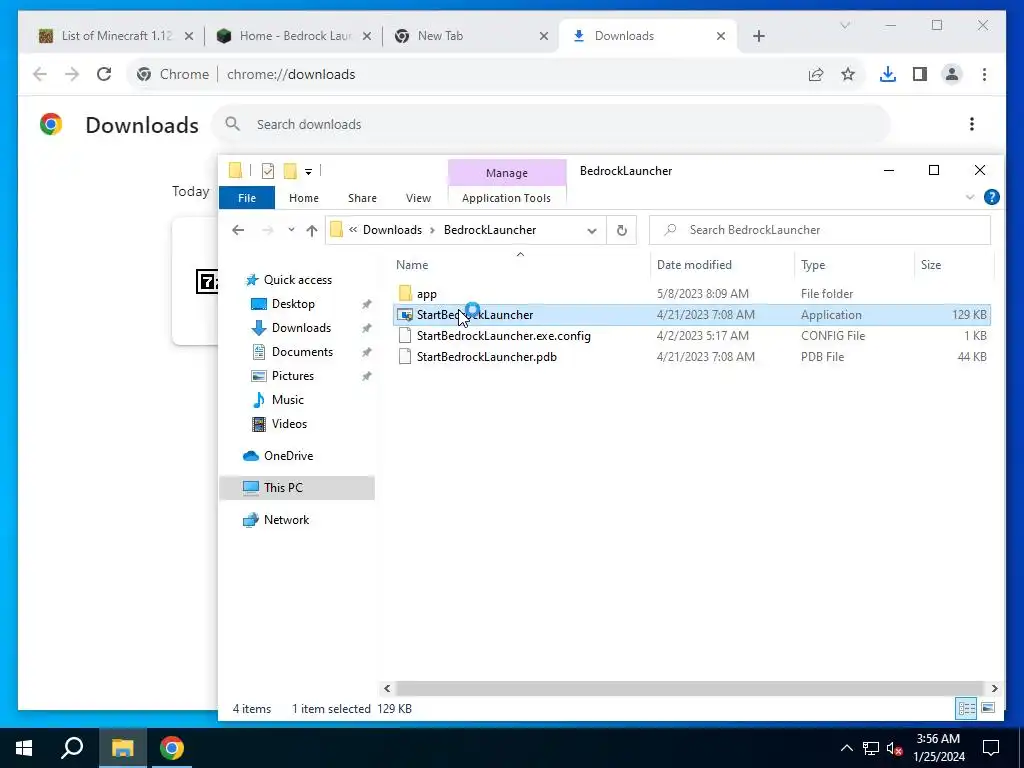Click the Search BedrockLauncher box
The width and height of the screenshot is (1024, 768).
[x=820, y=230]
